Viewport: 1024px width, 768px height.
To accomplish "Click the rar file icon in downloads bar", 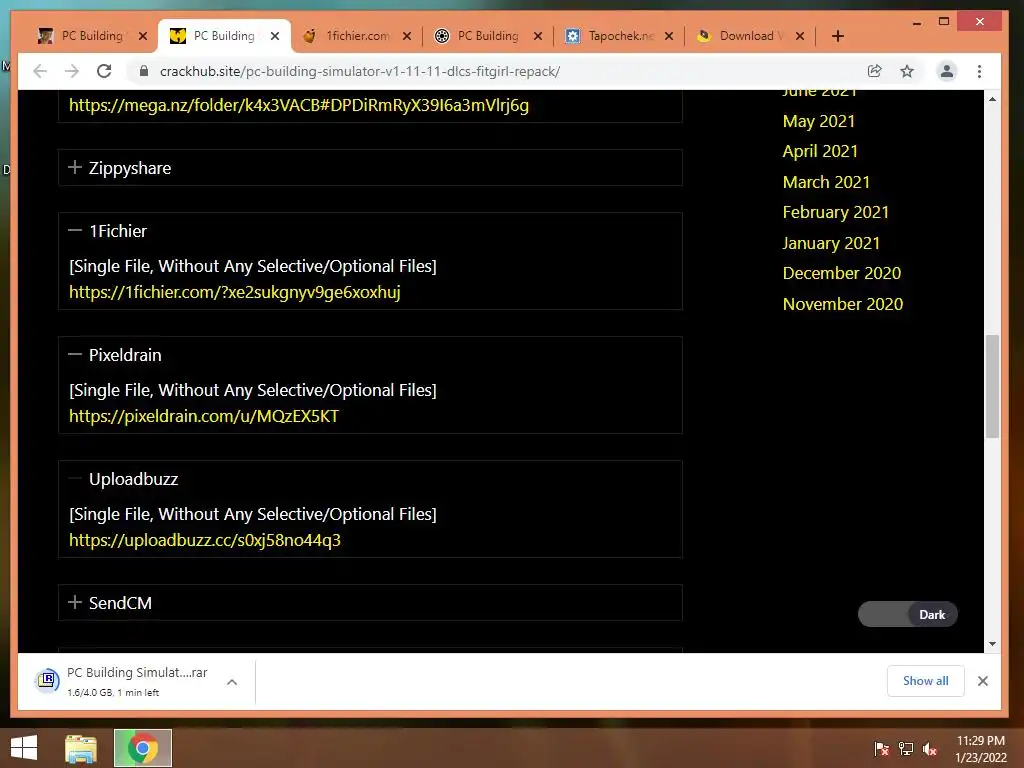I will click(47, 681).
